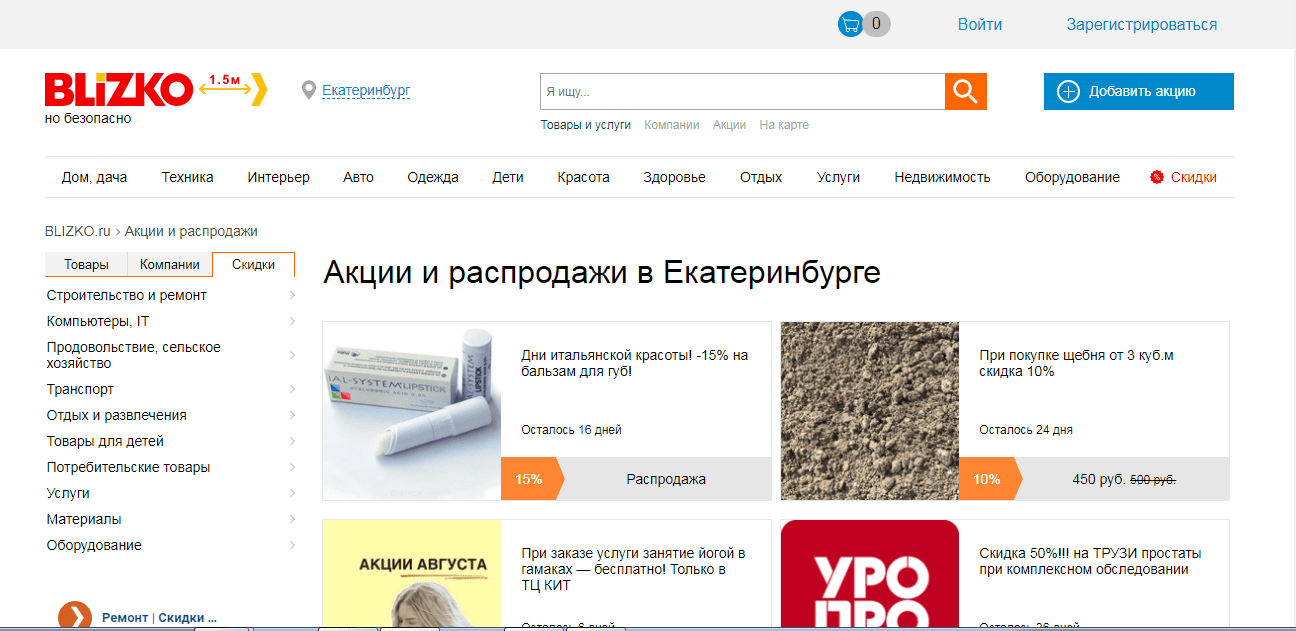The width and height of the screenshot is (1296, 631).
Task: Expand Отдых и развлечения arrow
Action: coord(292,415)
